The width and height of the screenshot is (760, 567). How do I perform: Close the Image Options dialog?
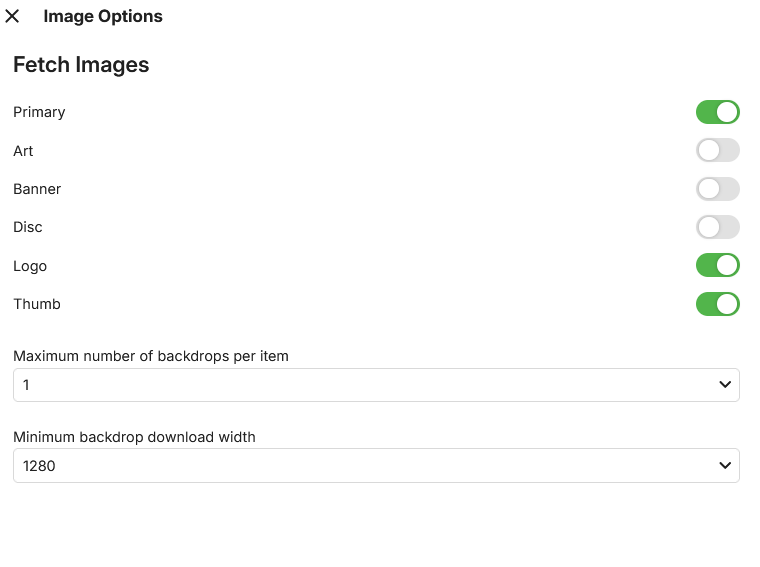point(13,16)
